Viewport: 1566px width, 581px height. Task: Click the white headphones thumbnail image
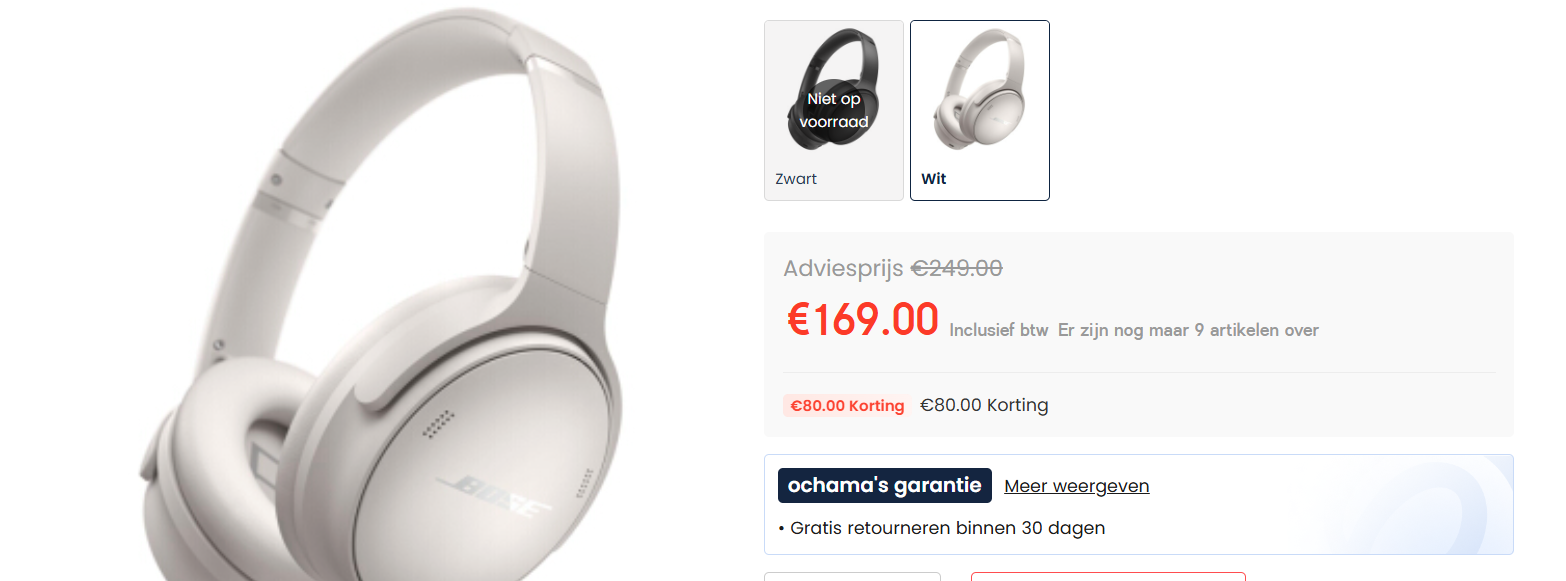point(980,91)
